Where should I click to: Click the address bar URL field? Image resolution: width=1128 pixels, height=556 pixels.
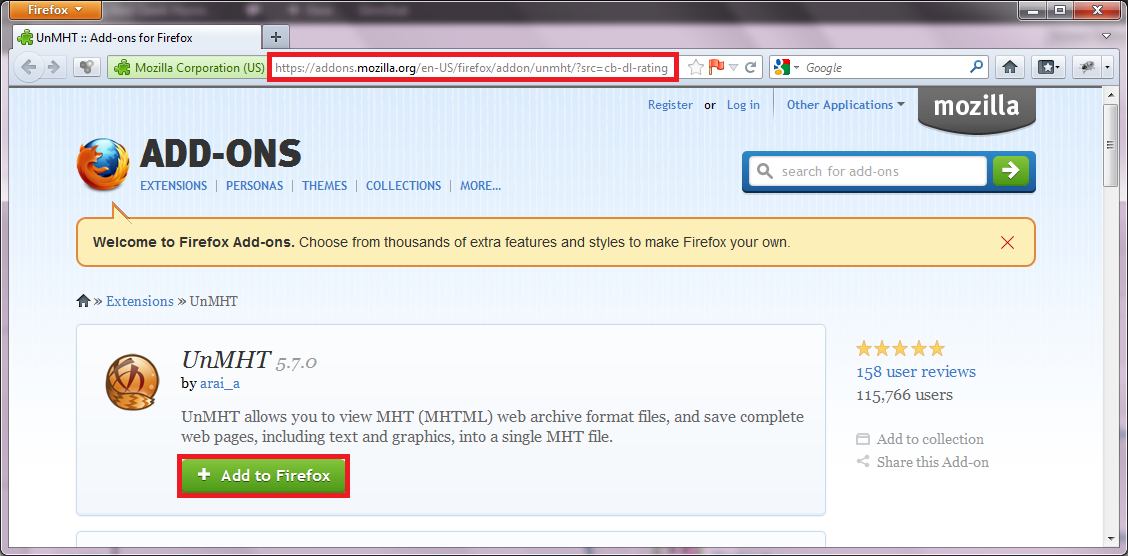pos(472,68)
